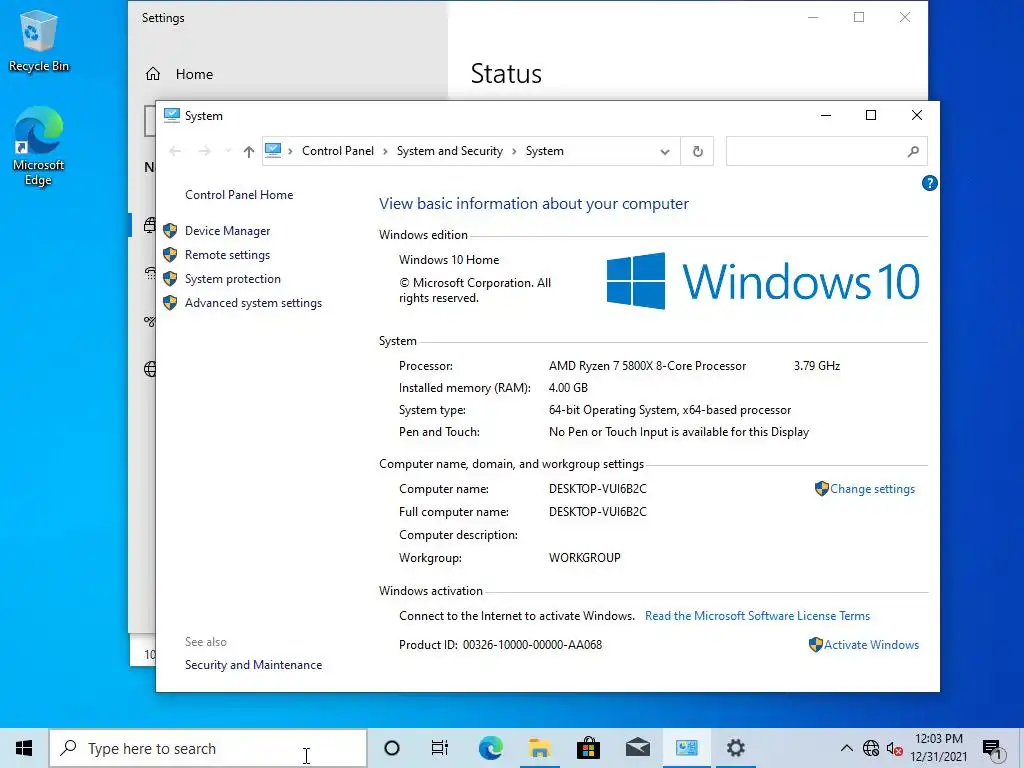Viewport: 1024px width, 768px height.
Task: Click System and Security breadcrumb
Action: coord(450,151)
